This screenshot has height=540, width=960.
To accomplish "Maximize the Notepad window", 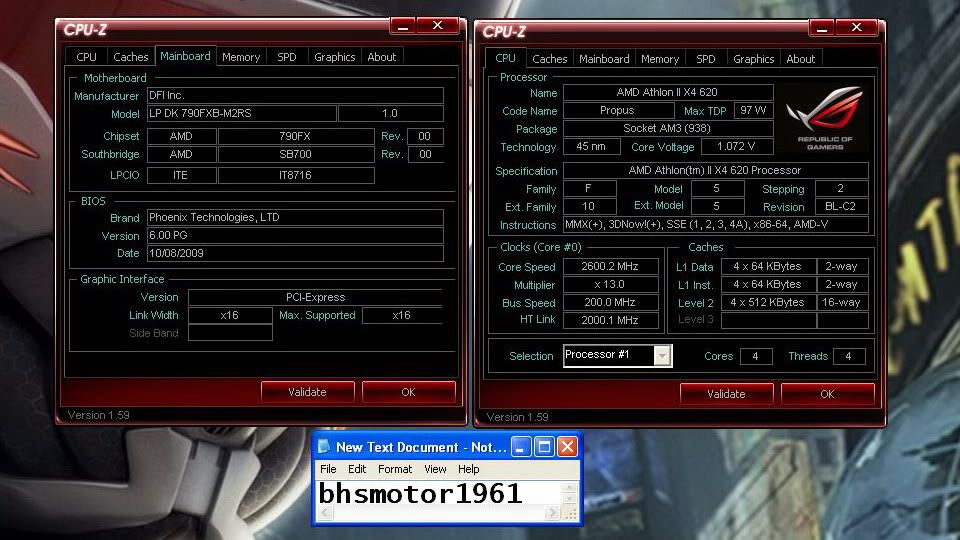I will [x=544, y=447].
